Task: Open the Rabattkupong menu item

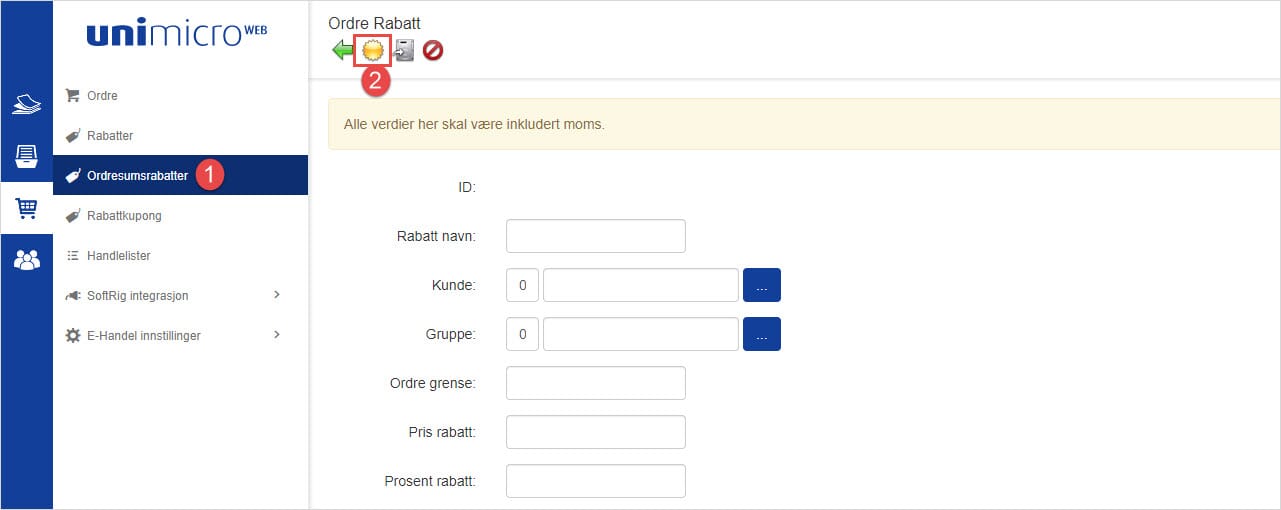Action: [124, 215]
